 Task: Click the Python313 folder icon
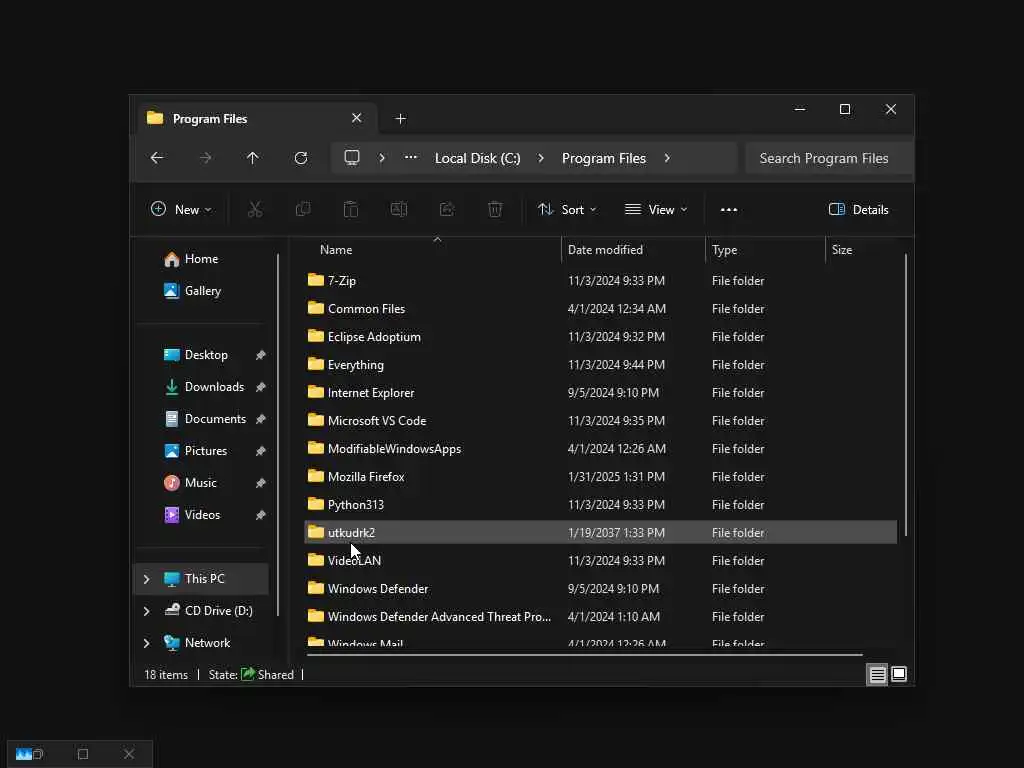315,504
